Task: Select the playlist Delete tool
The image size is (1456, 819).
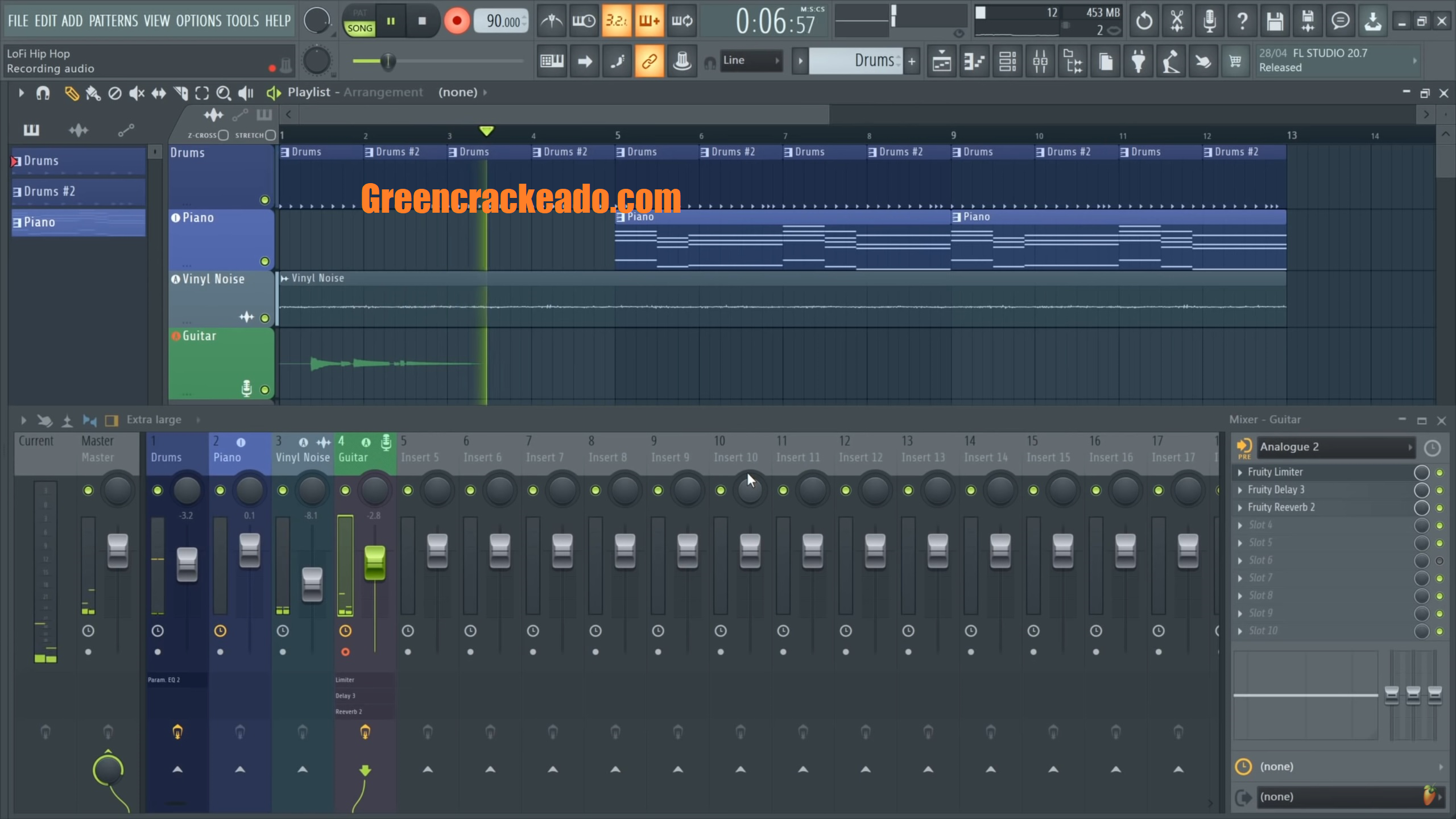Action: pyautogui.click(x=115, y=93)
